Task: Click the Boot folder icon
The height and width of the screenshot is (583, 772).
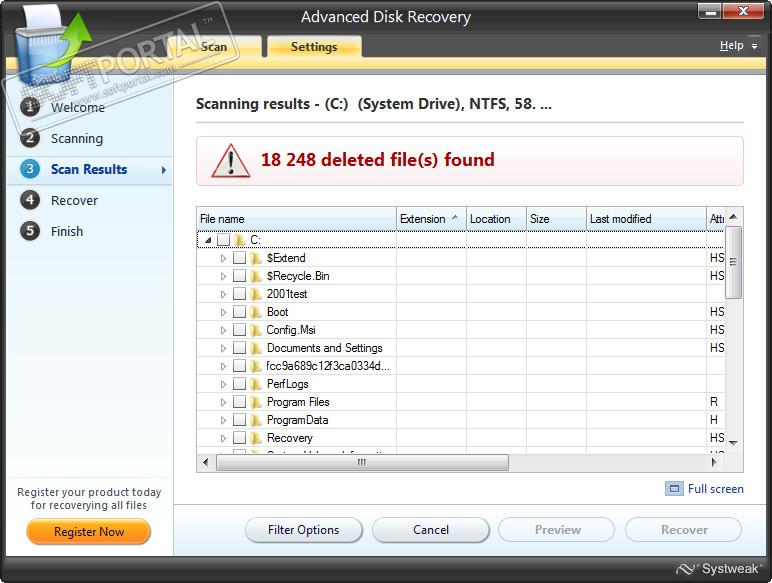Action: 255,312
